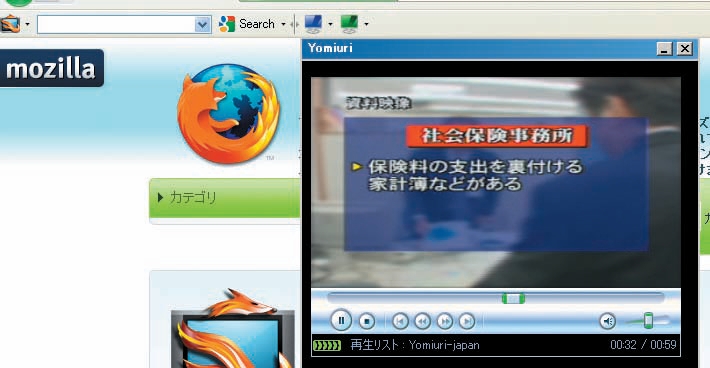Mute the player speaker icon

(x=608, y=321)
